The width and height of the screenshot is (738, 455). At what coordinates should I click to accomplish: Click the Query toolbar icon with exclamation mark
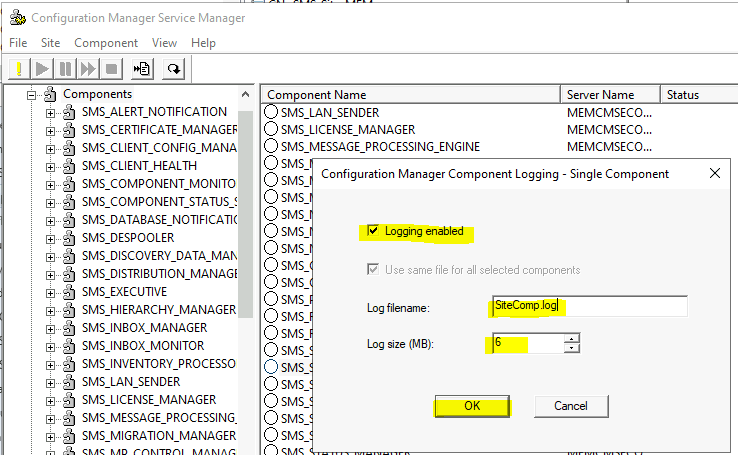tap(19, 69)
